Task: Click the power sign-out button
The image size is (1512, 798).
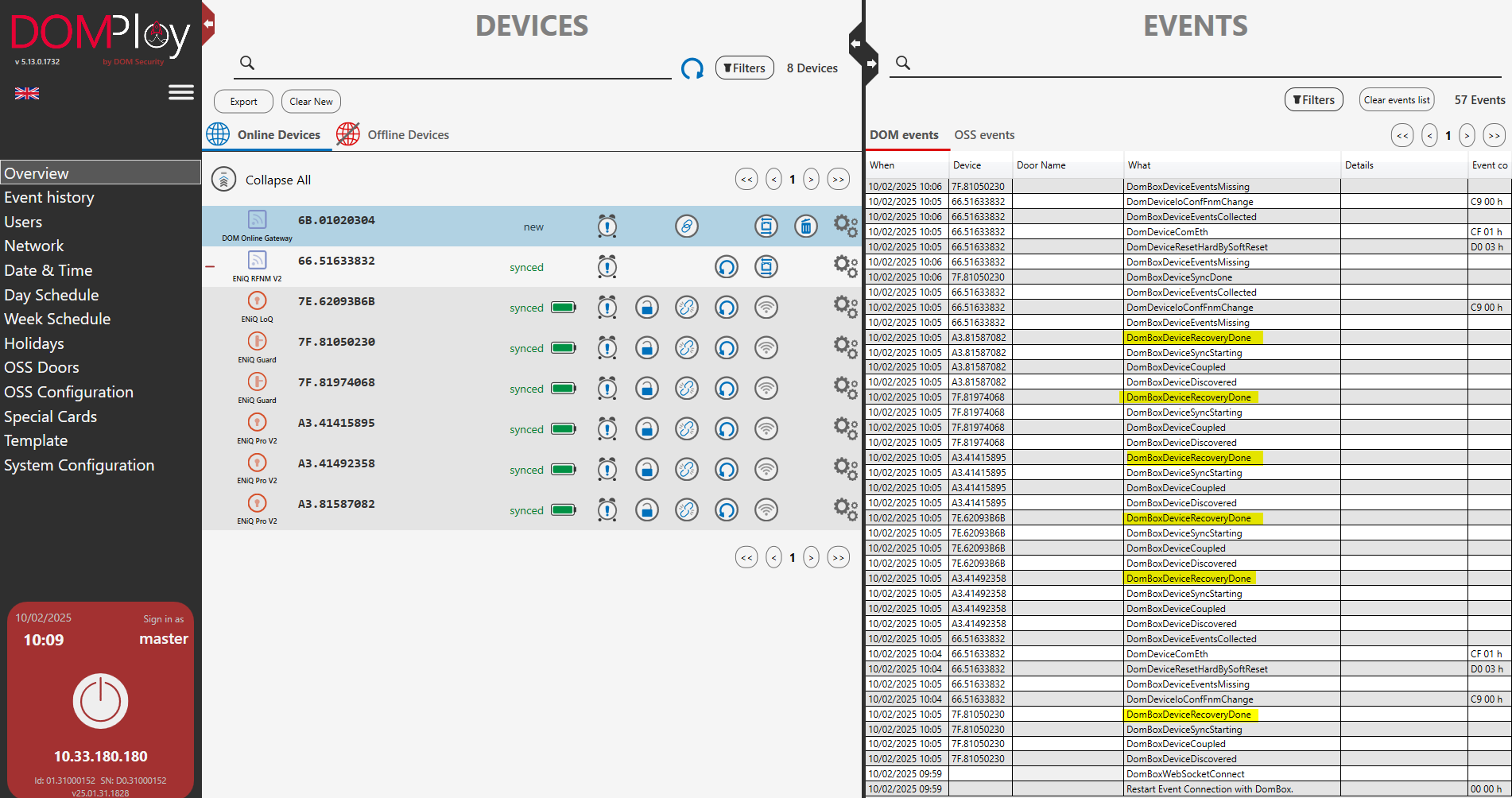Action: pyautogui.click(x=100, y=701)
